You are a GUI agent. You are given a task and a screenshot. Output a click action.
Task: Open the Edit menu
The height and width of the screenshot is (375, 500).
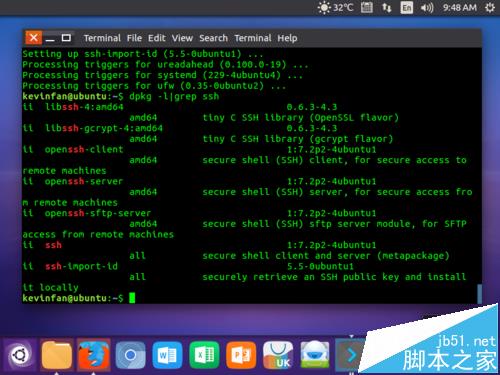[x=157, y=38]
